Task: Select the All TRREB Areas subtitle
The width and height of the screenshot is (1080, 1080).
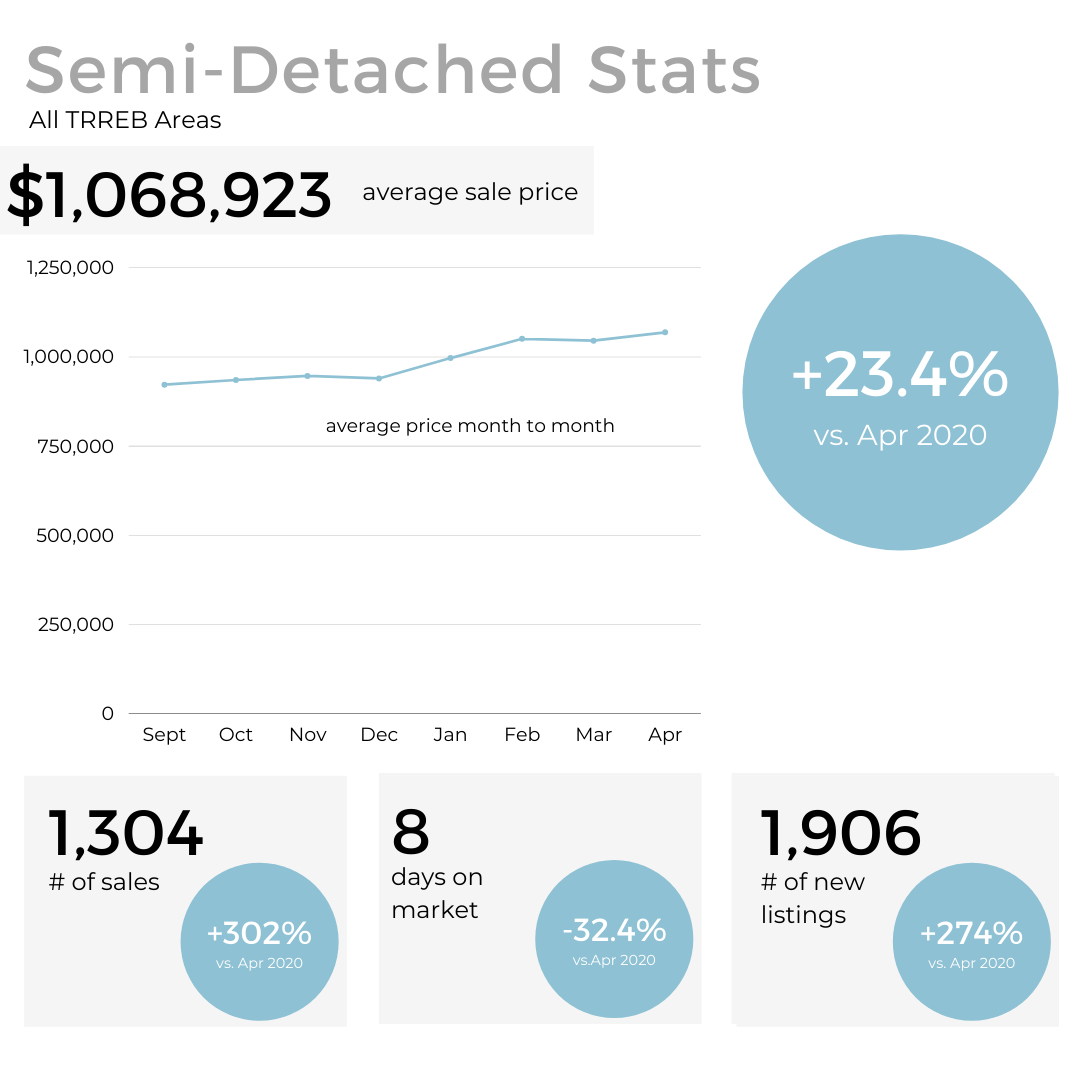Action: [125, 121]
